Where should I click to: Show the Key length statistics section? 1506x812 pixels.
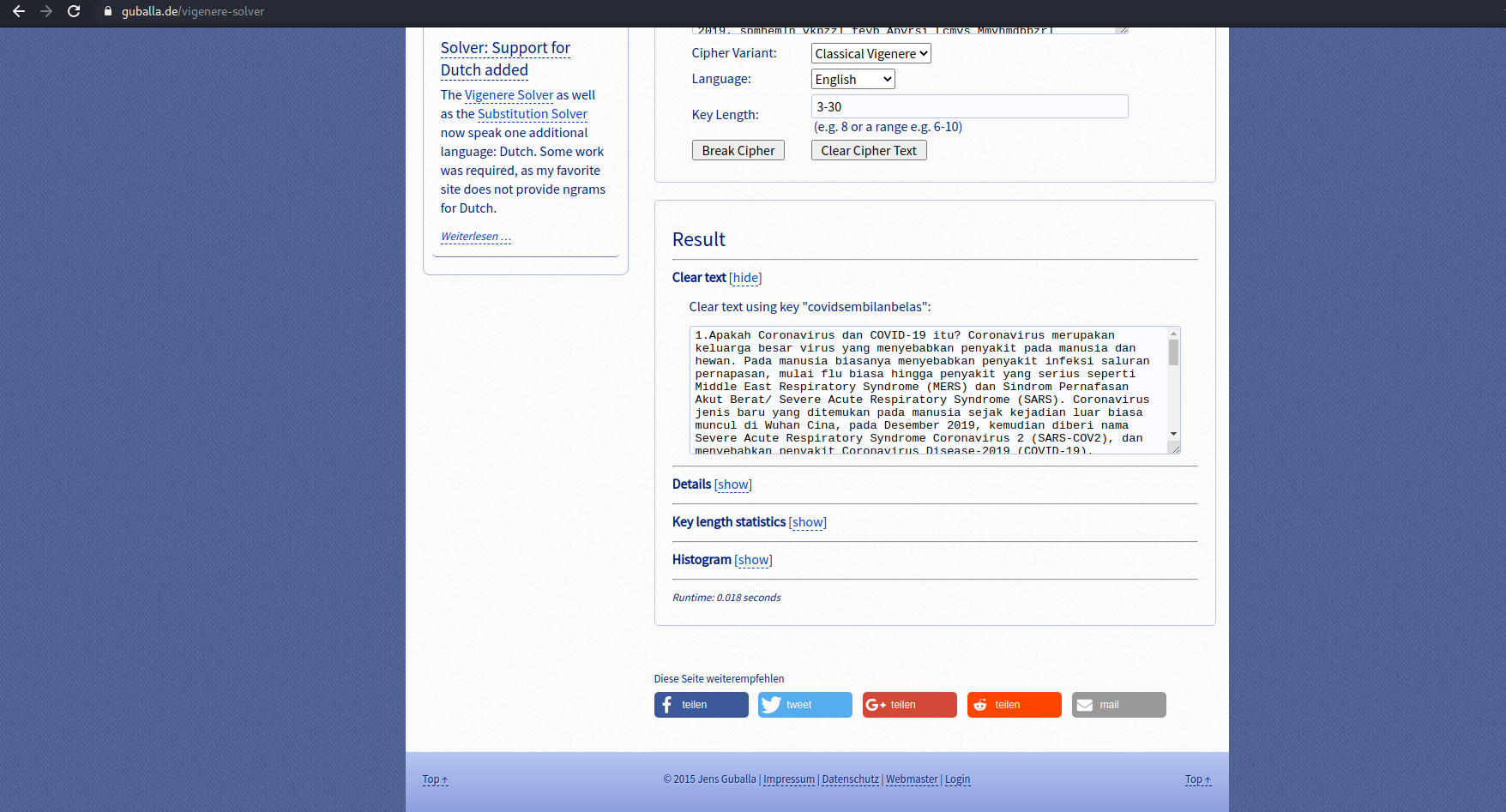pyautogui.click(x=807, y=522)
